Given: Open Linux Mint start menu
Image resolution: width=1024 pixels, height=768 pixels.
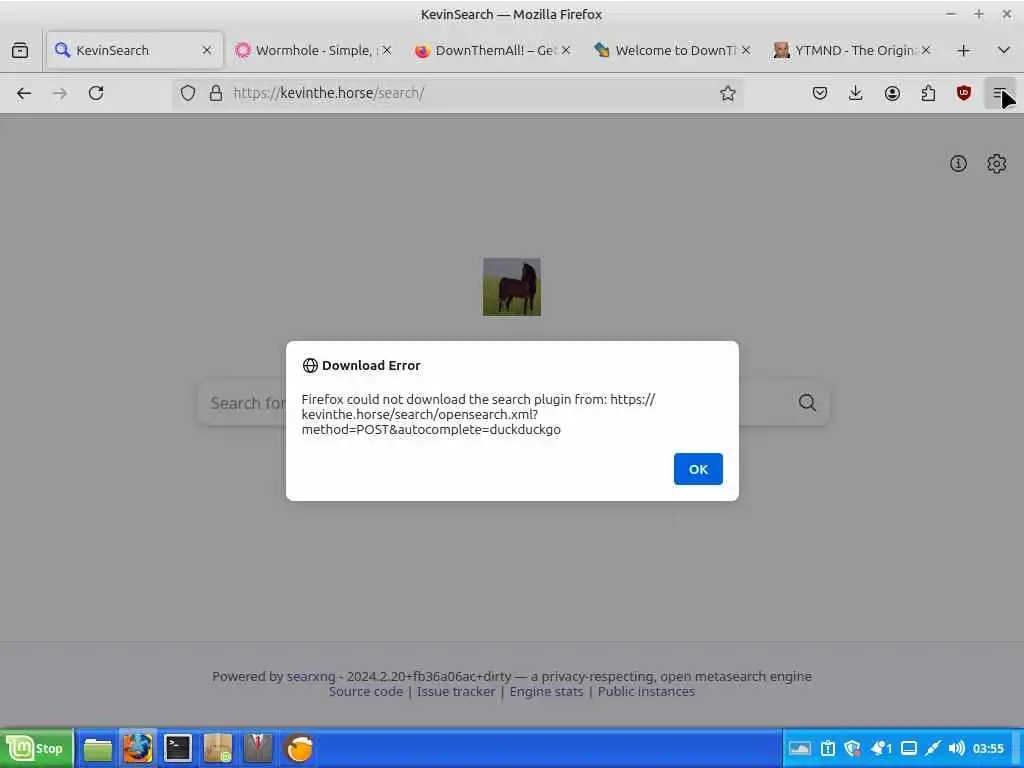Looking at the screenshot, I should click(36, 748).
